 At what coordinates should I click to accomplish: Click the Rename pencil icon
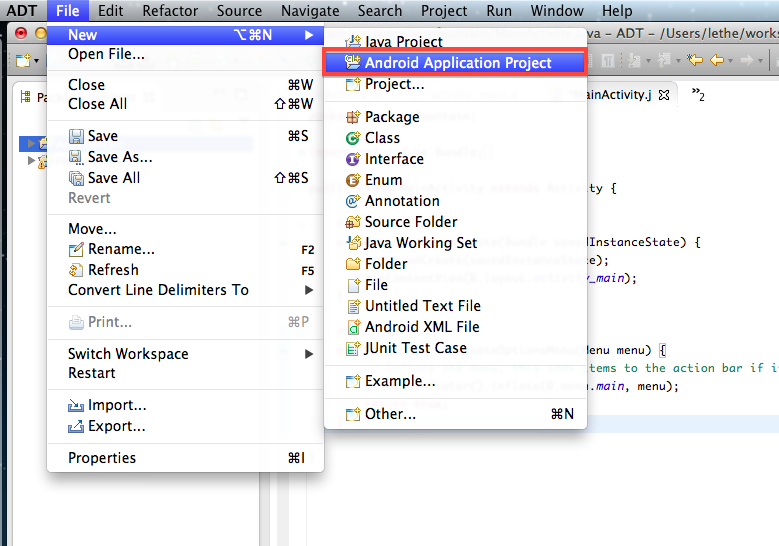tap(76, 249)
